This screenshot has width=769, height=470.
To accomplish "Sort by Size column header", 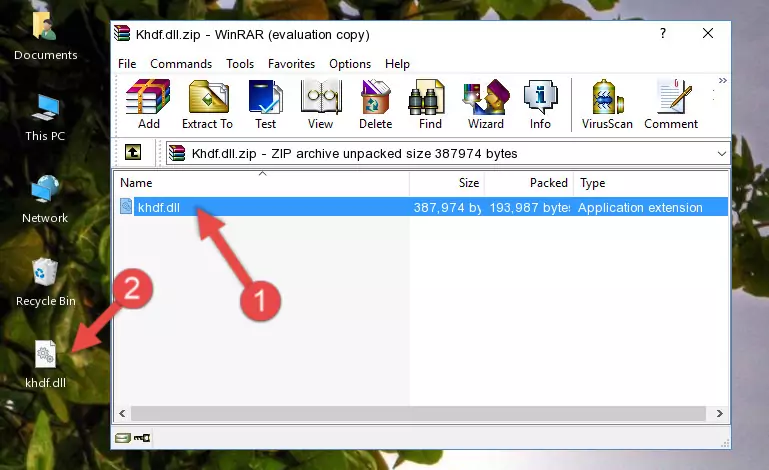I will tap(447, 183).
